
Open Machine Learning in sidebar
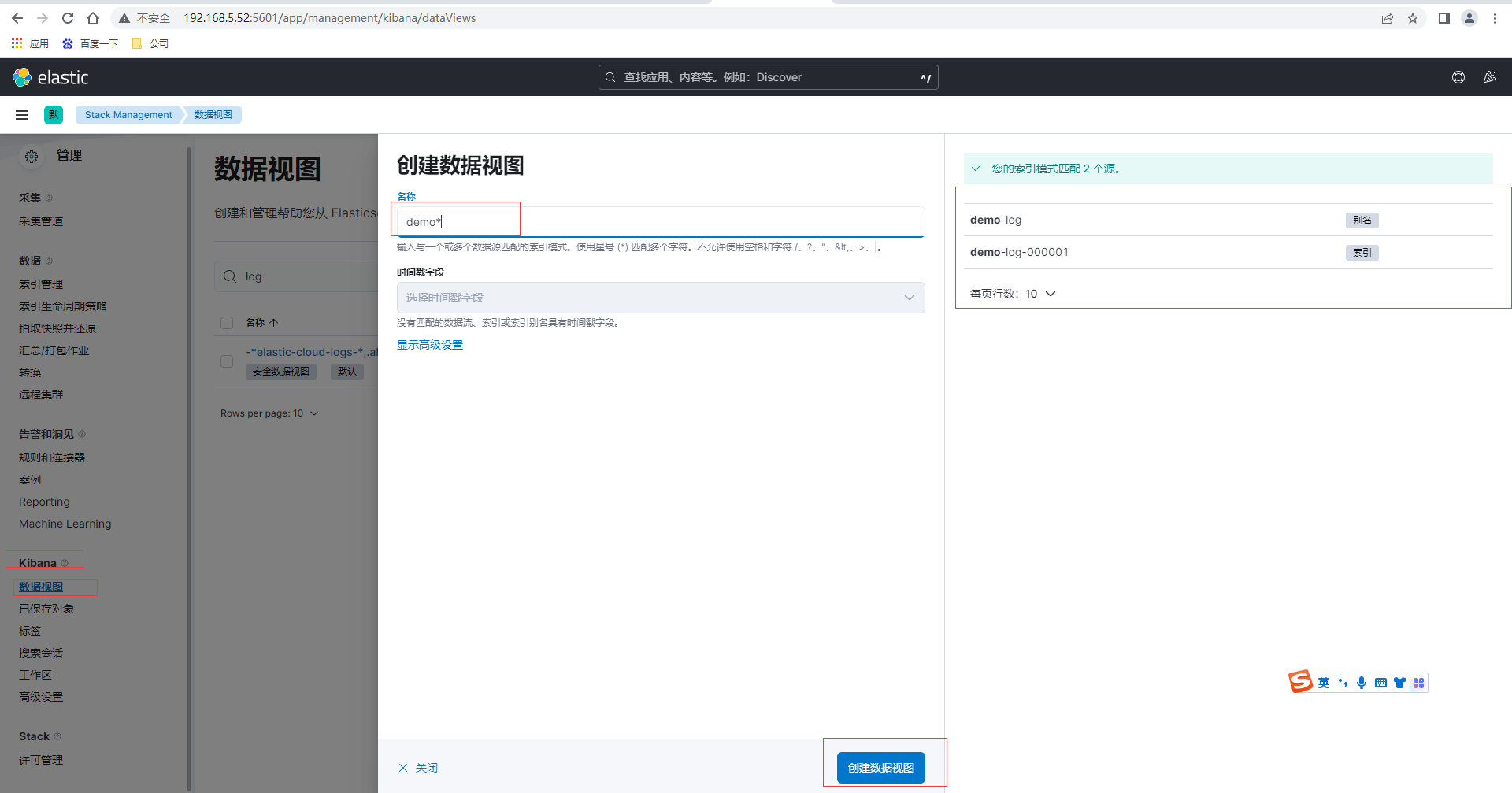click(x=65, y=524)
